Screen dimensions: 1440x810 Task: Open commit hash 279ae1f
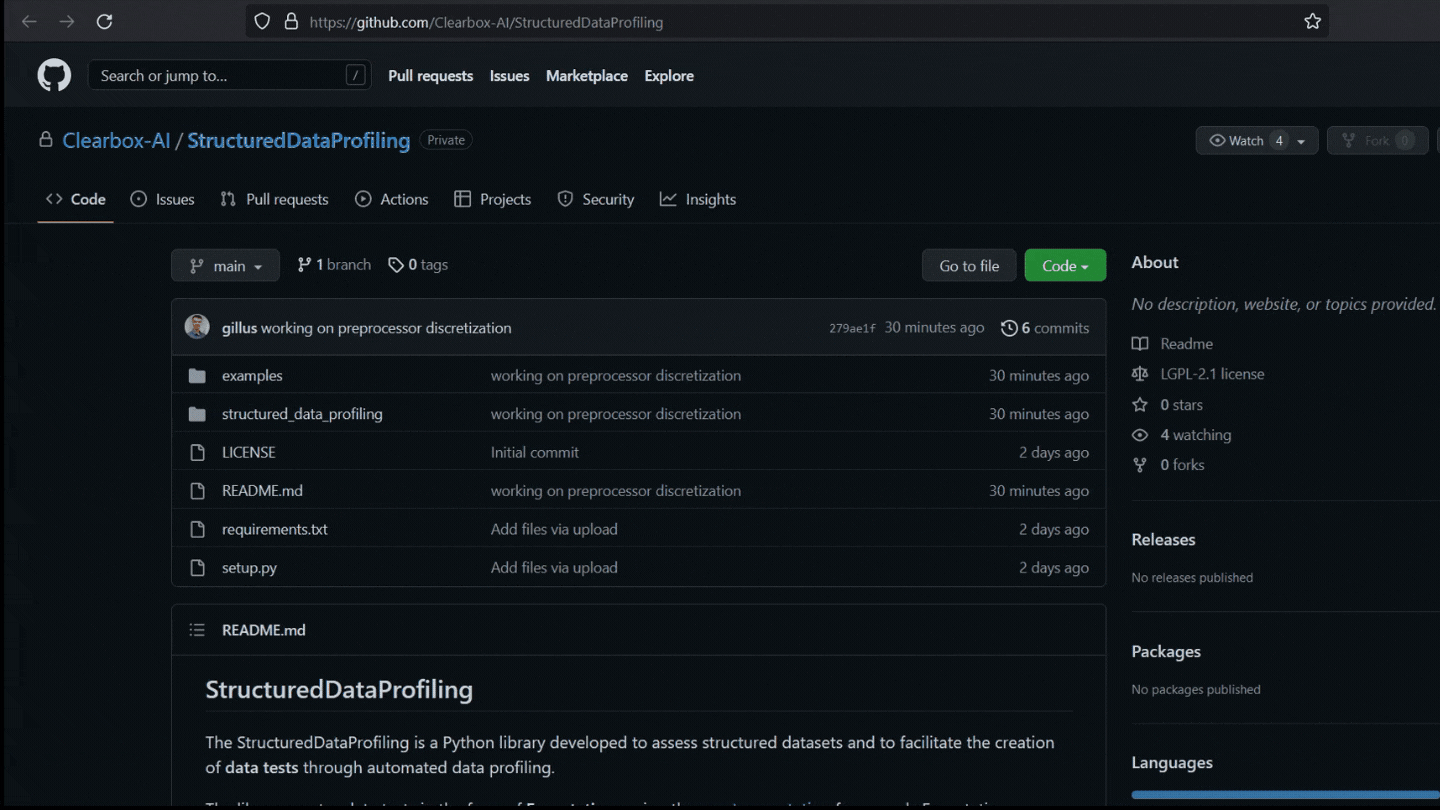coord(852,328)
